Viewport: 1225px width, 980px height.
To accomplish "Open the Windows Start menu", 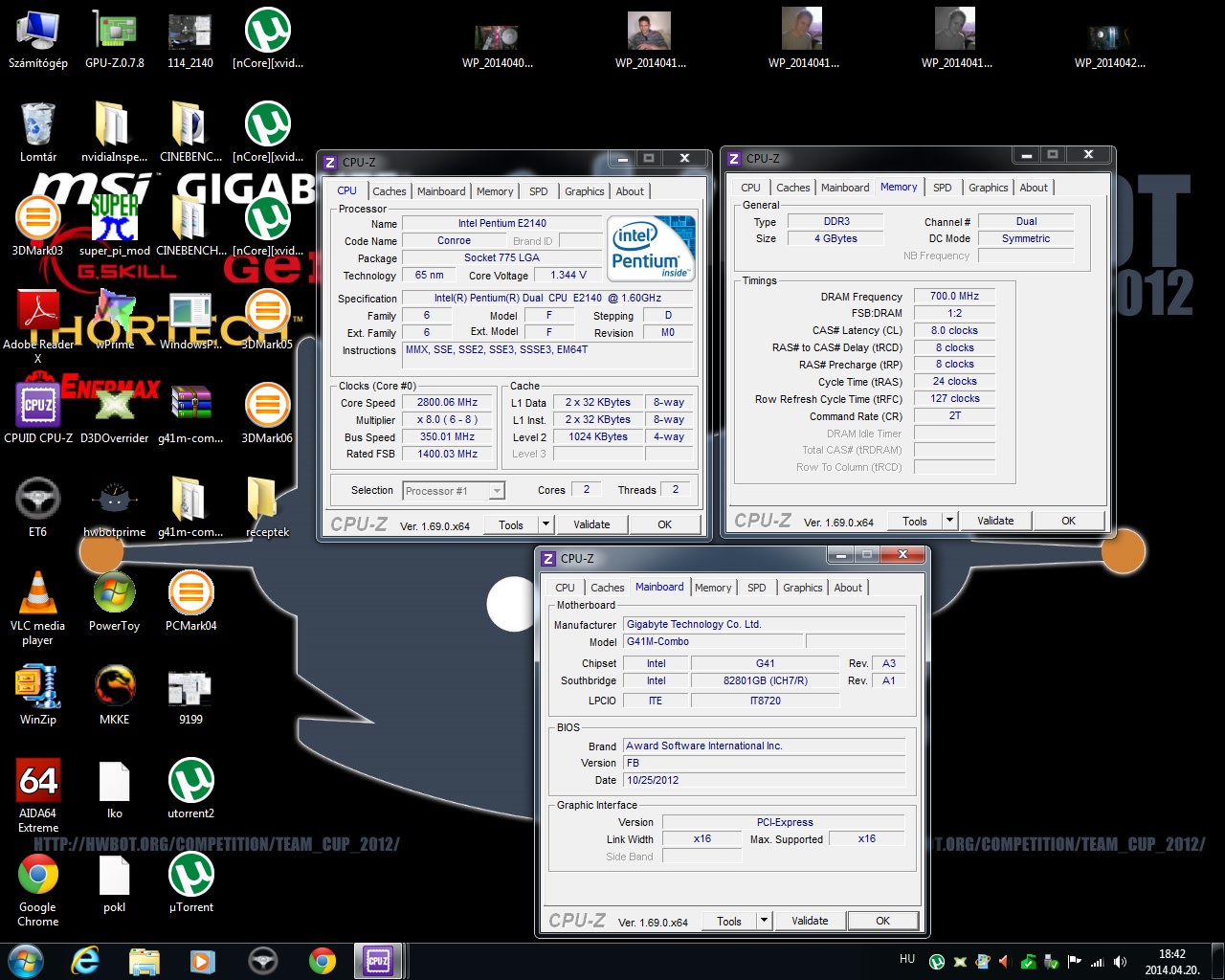I will 25,961.
